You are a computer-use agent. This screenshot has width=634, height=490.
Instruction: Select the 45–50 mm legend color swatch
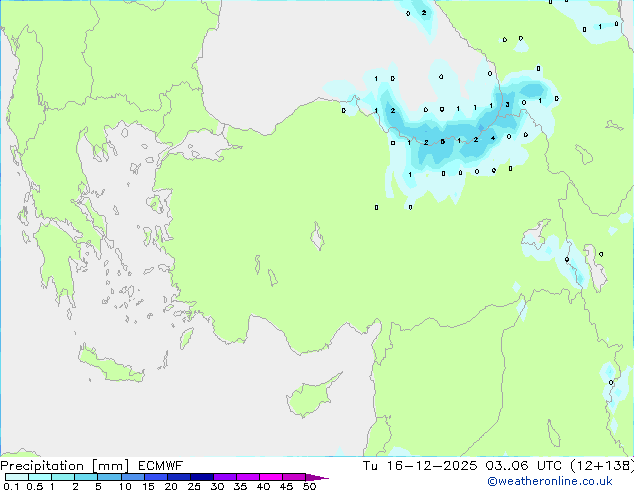pos(294,477)
